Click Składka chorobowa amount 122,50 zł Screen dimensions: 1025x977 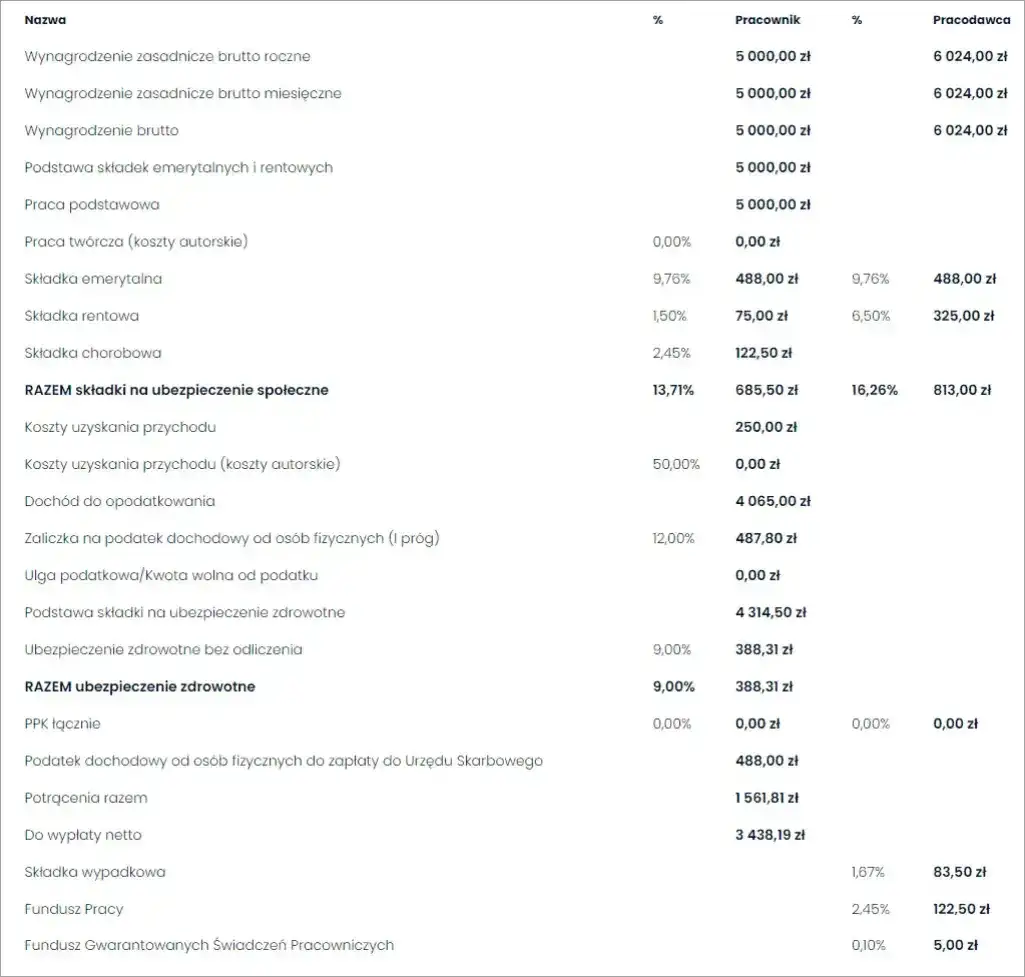pyautogui.click(x=763, y=353)
